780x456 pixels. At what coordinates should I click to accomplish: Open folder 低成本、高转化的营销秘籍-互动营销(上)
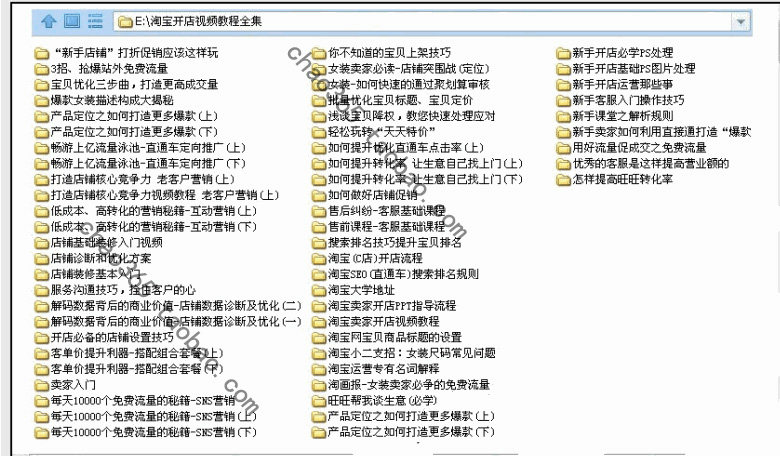pos(146,211)
